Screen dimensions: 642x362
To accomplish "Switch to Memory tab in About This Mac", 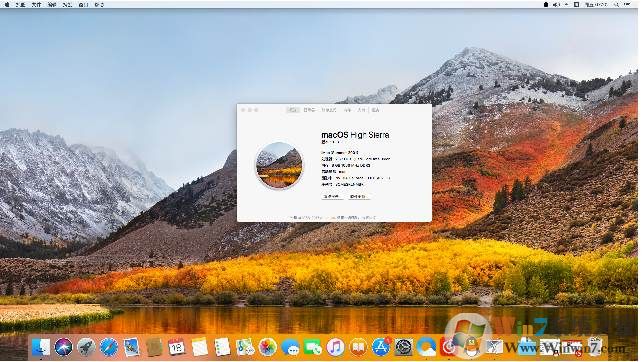I will click(348, 110).
